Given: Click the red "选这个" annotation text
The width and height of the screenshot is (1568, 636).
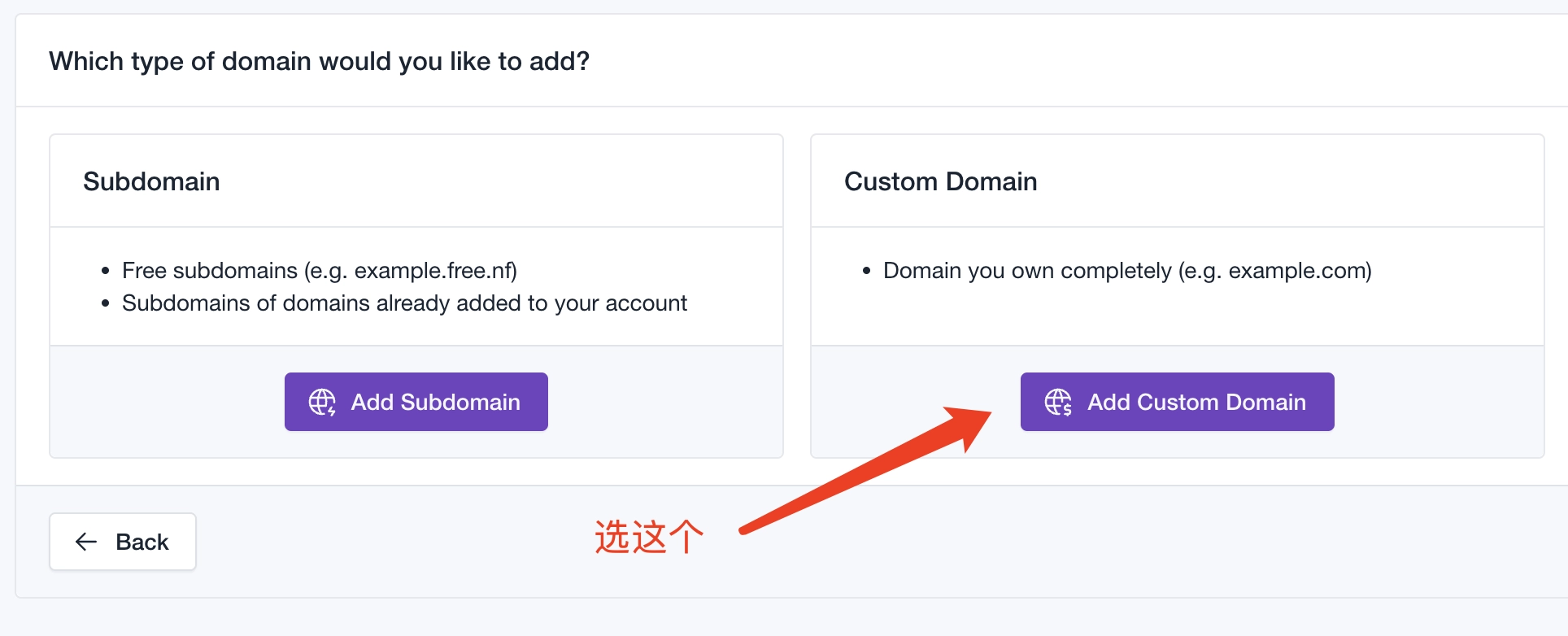Looking at the screenshot, I should tap(648, 538).
